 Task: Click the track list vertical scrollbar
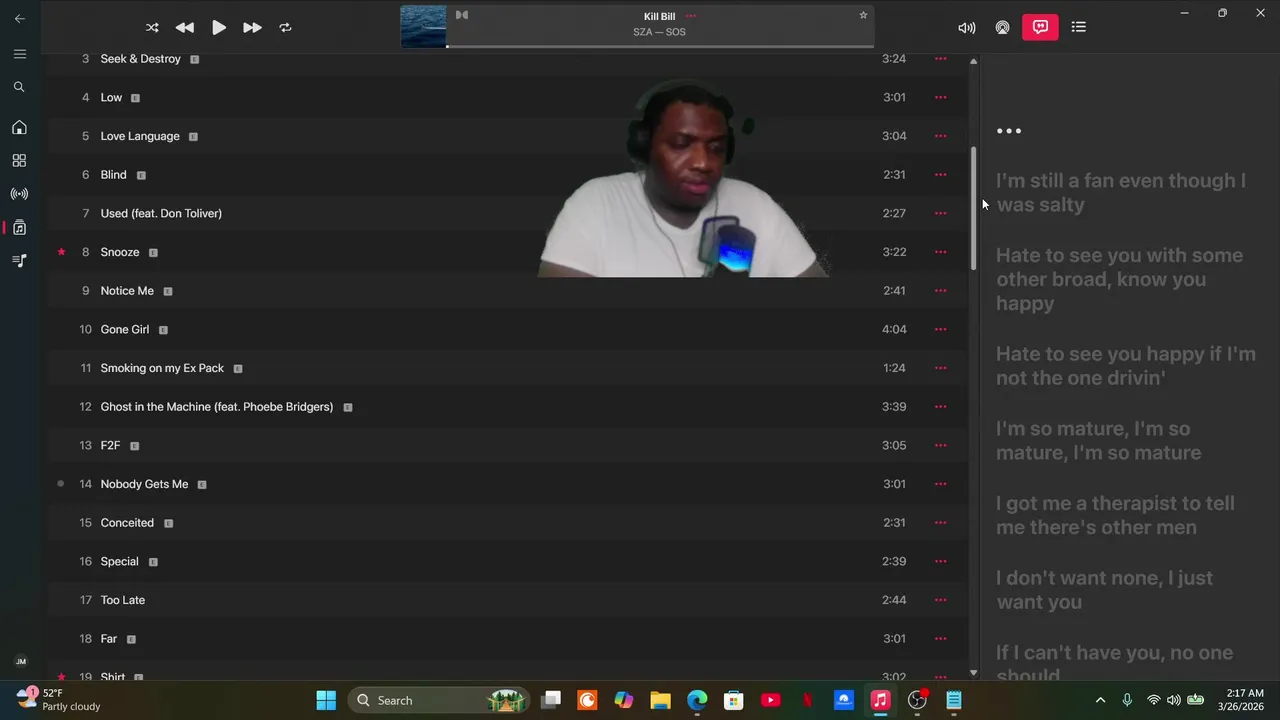click(x=973, y=209)
